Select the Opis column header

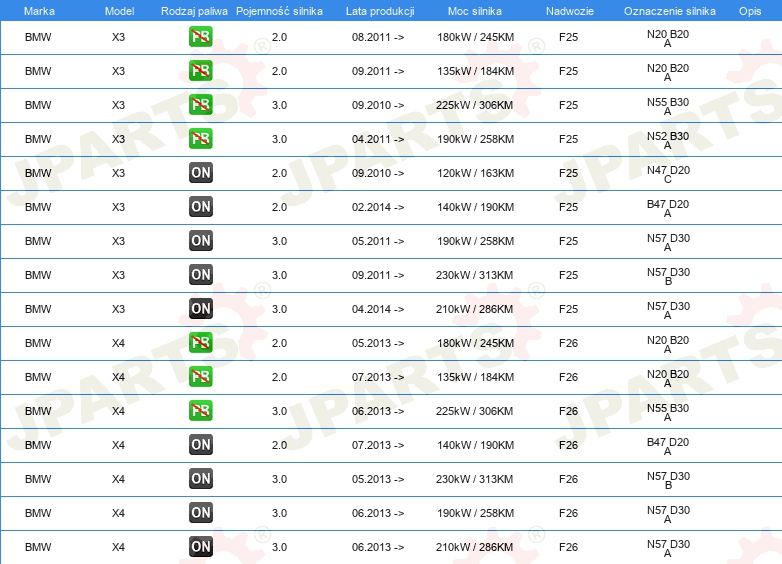[750, 11]
